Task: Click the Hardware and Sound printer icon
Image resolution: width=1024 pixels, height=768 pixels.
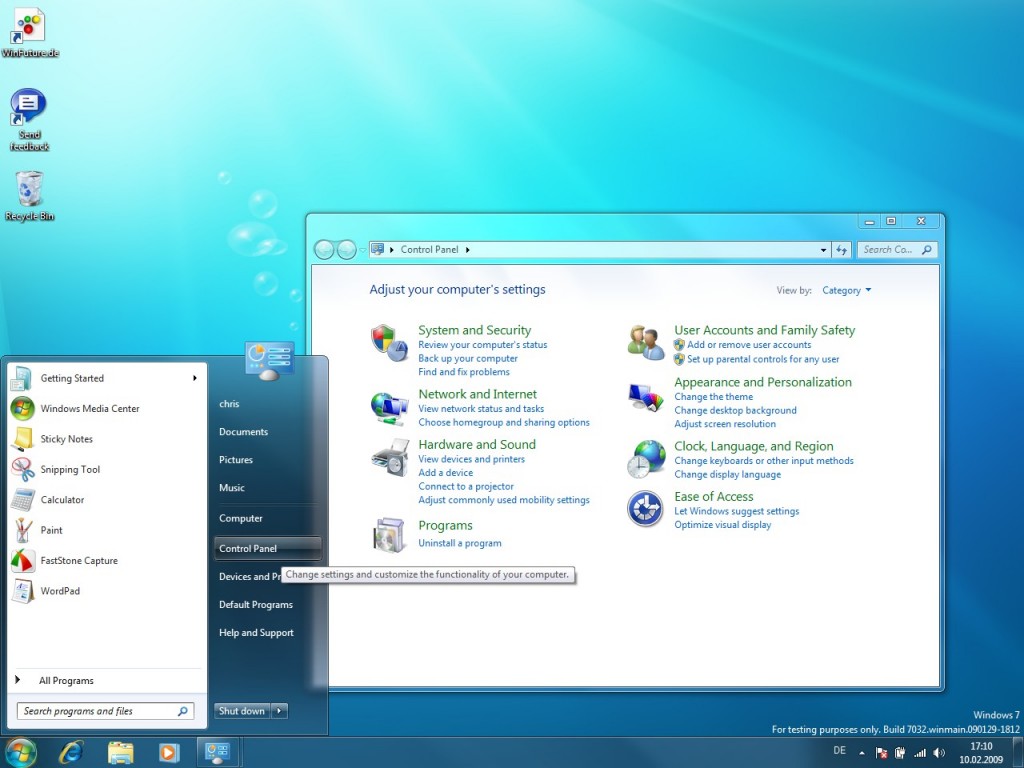Action: (x=390, y=457)
